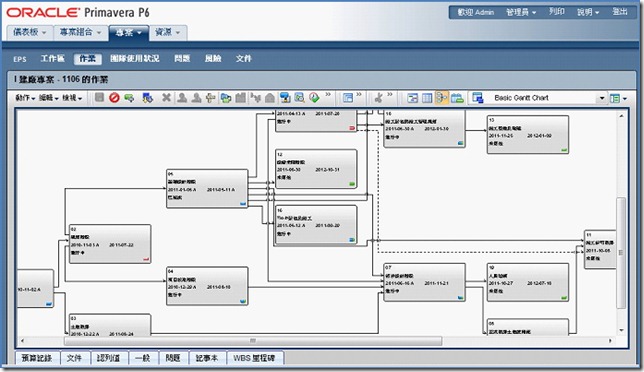Click the house-shaped toolbar icon
644x372 pixels.
(x=270, y=98)
